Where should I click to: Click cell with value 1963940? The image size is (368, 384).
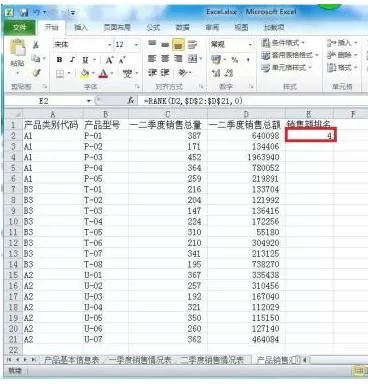tap(246, 157)
